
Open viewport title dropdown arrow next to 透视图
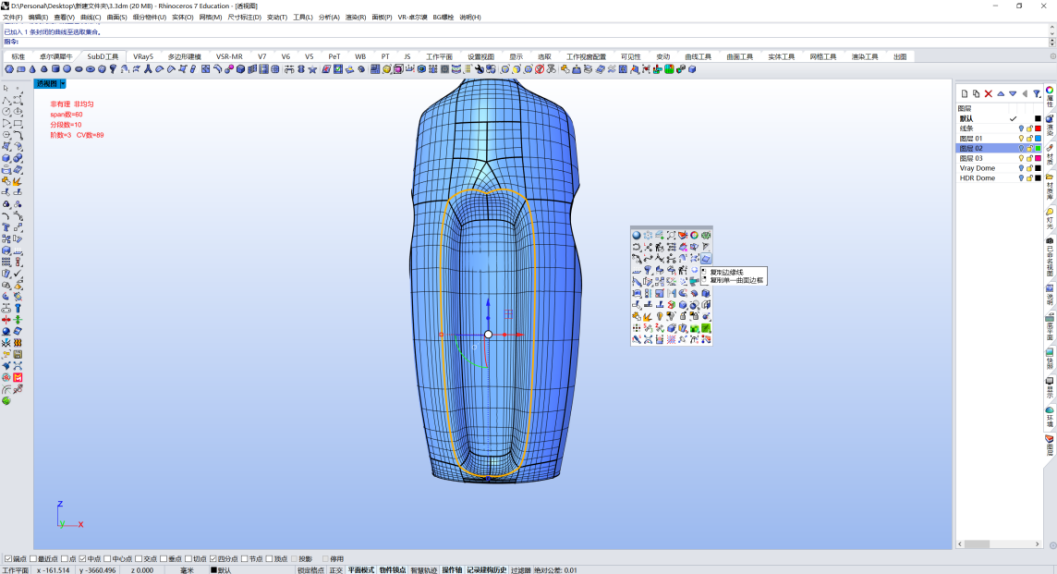(63, 84)
